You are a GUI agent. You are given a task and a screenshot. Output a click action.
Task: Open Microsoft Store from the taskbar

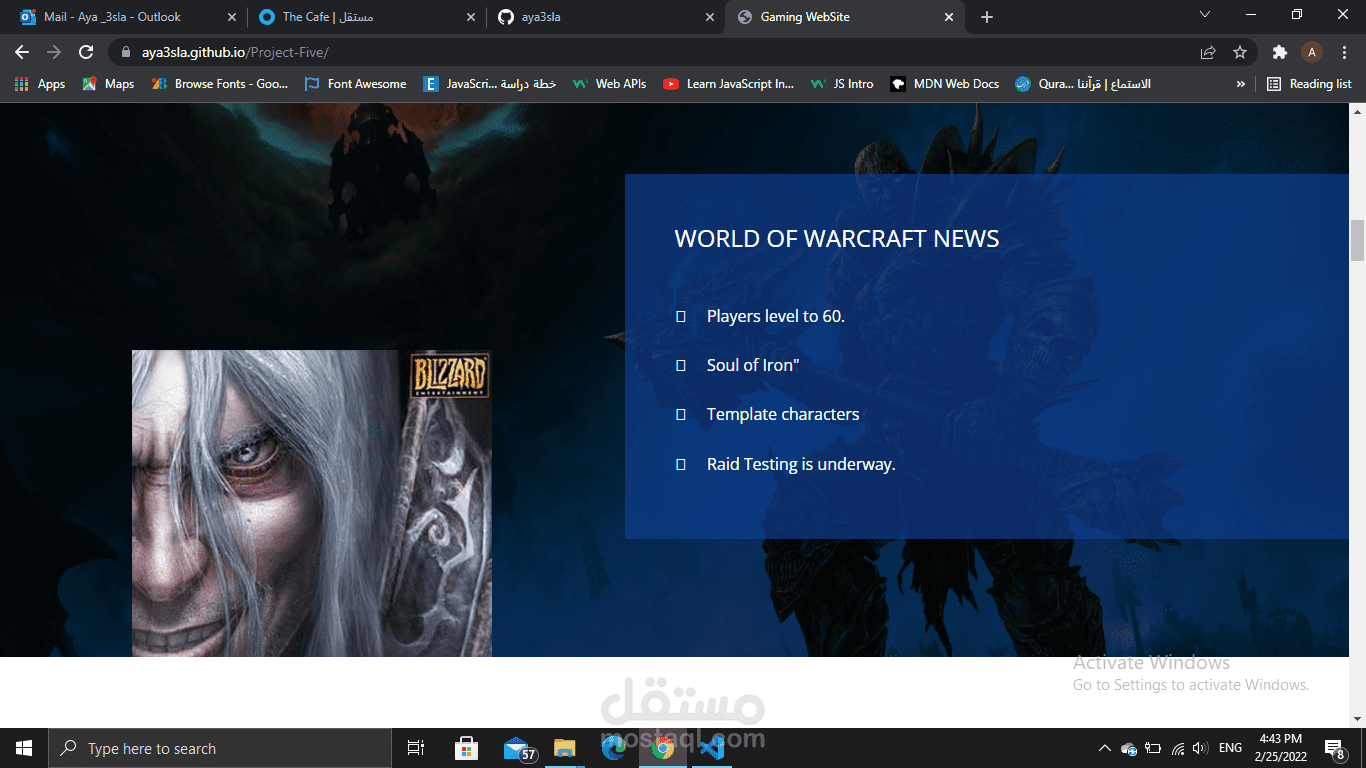click(x=466, y=748)
